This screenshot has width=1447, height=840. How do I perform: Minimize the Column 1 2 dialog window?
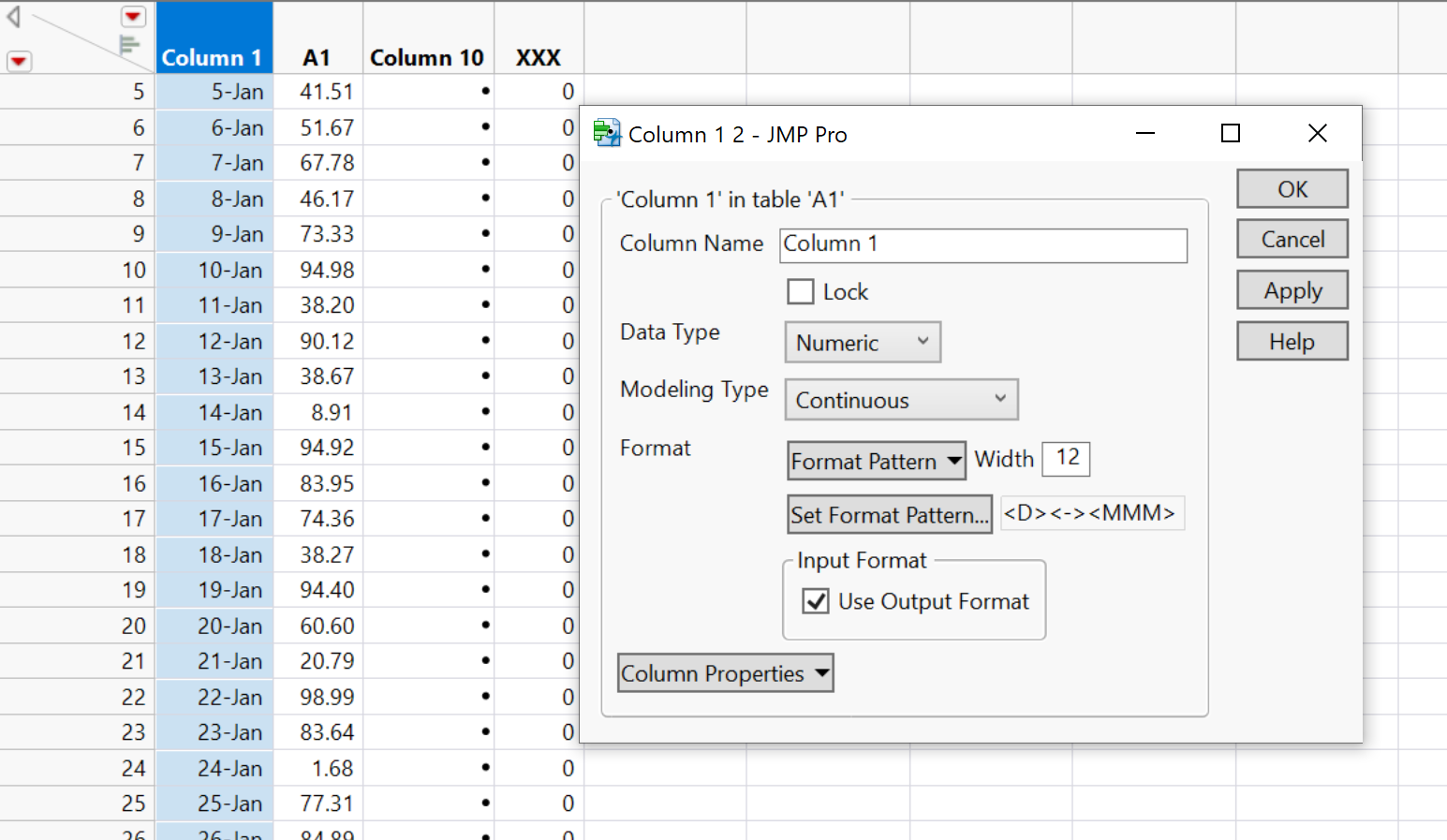1144,134
